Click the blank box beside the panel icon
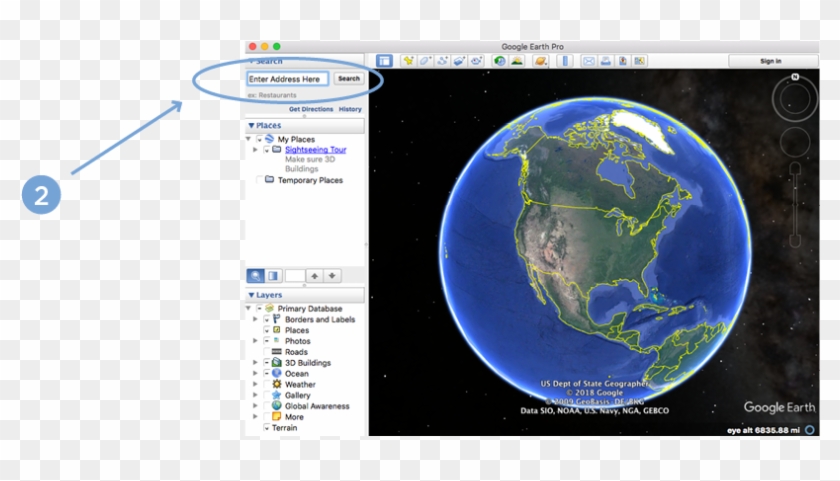This screenshot has height=481, width=840. pos(295,276)
